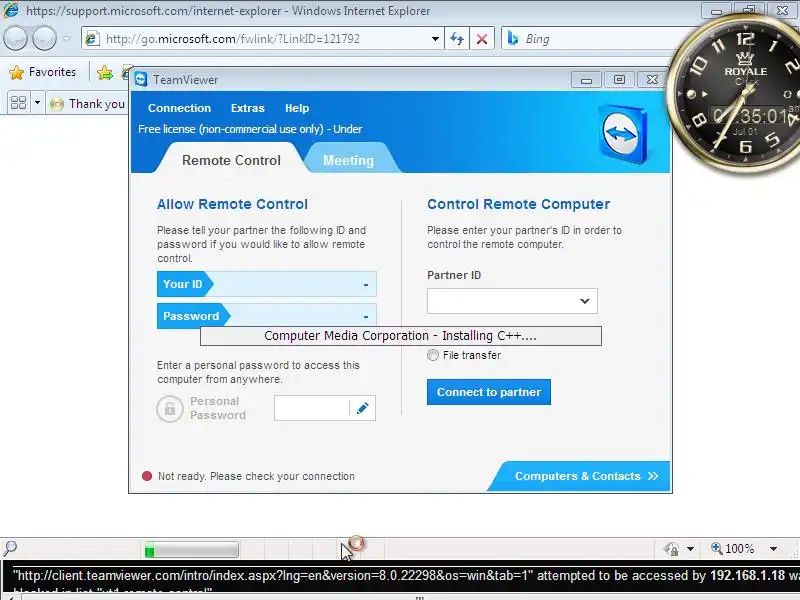Click the 'Installing C++....' banner
800x600 pixels.
click(401, 336)
